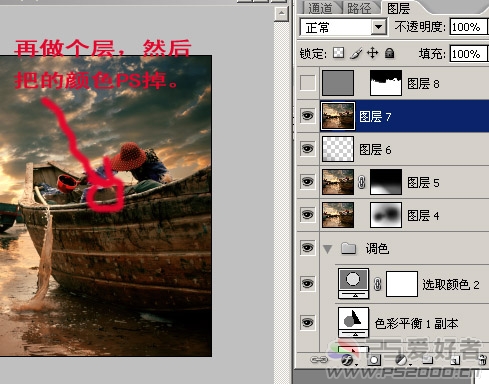Show 图层 8 via empty visibility box
489x384 pixels.
click(x=307, y=83)
